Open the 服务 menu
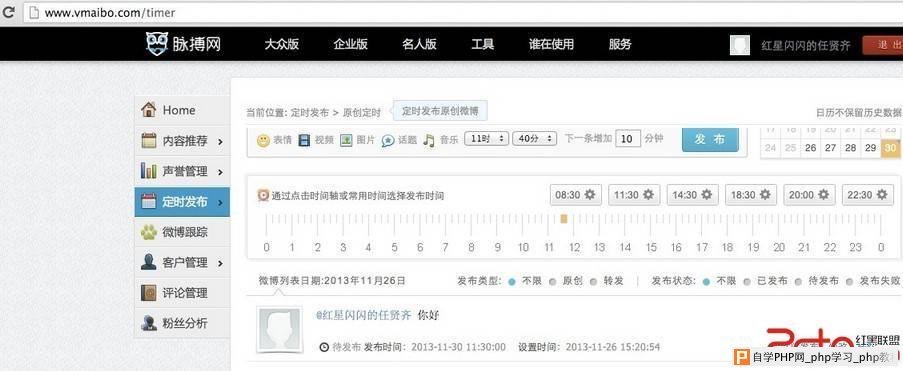The width and height of the screenshot is (903, 371). coord(620,44)
